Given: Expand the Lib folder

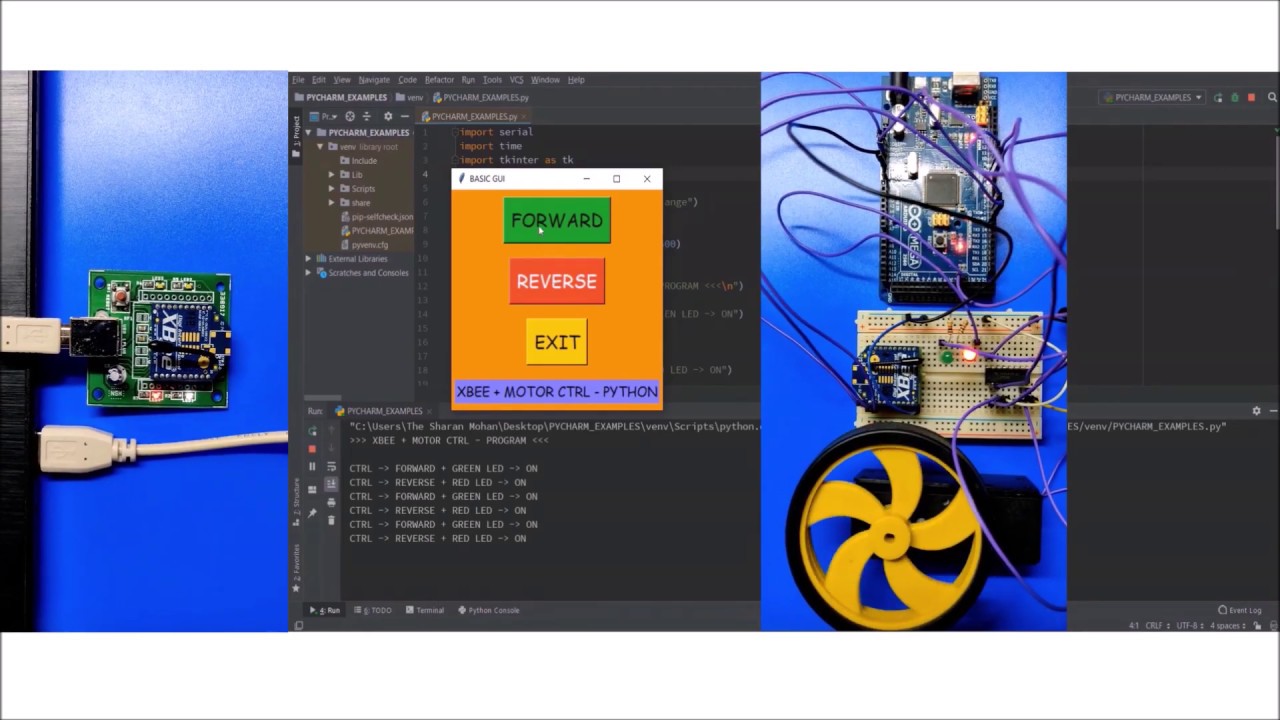Looking at the screenshot, I should (331, 174).
